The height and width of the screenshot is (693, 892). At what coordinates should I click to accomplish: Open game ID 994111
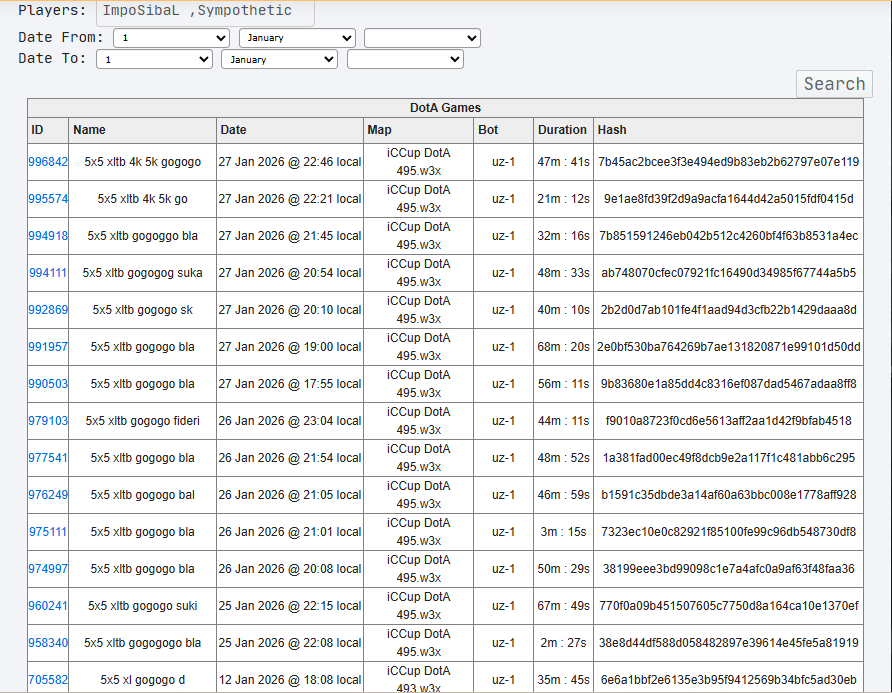[48, 273]
